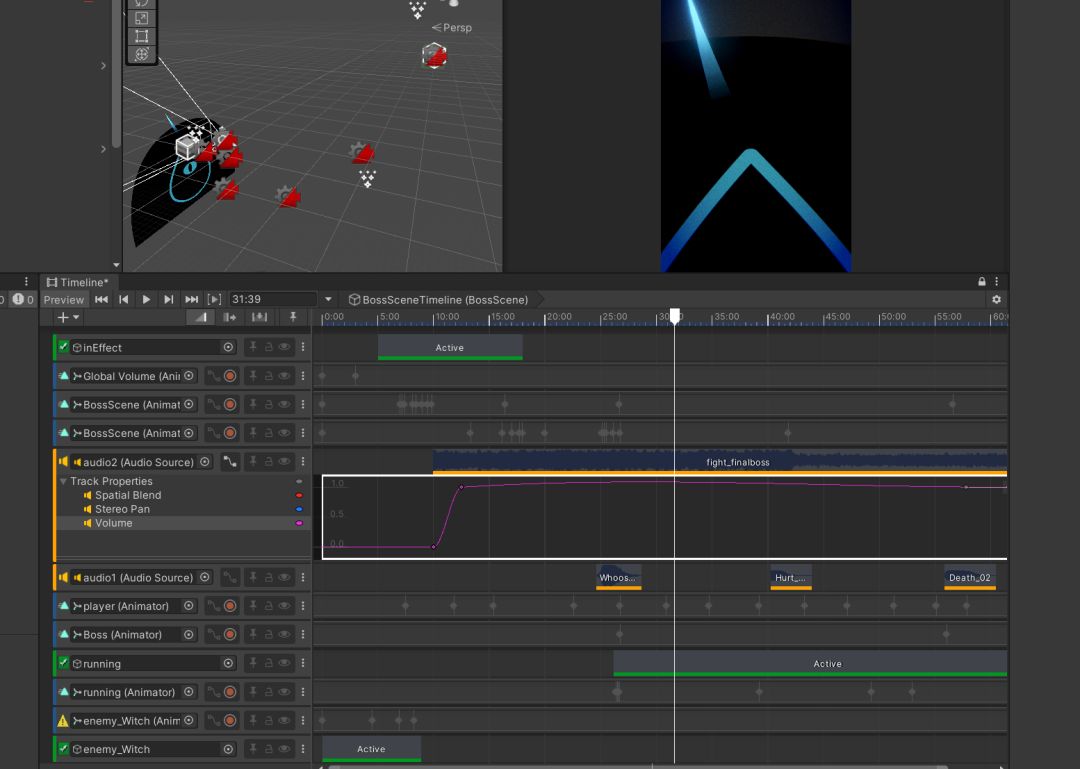Image resolution: width=1080 pixels, height=769 pixels.
Task: Go to the timeline end
Action: (191, 299)
